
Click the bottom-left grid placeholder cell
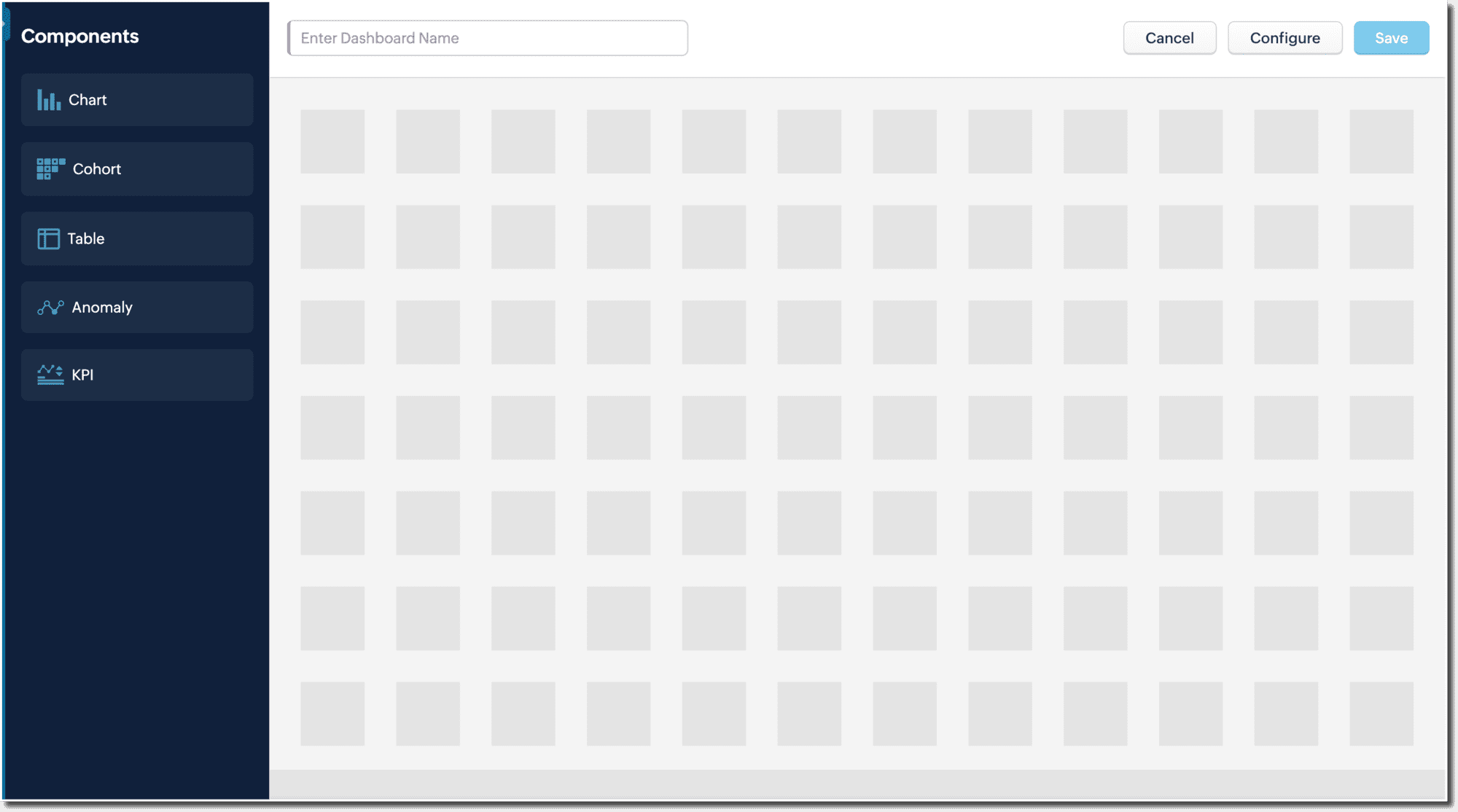tap(332, 714)
